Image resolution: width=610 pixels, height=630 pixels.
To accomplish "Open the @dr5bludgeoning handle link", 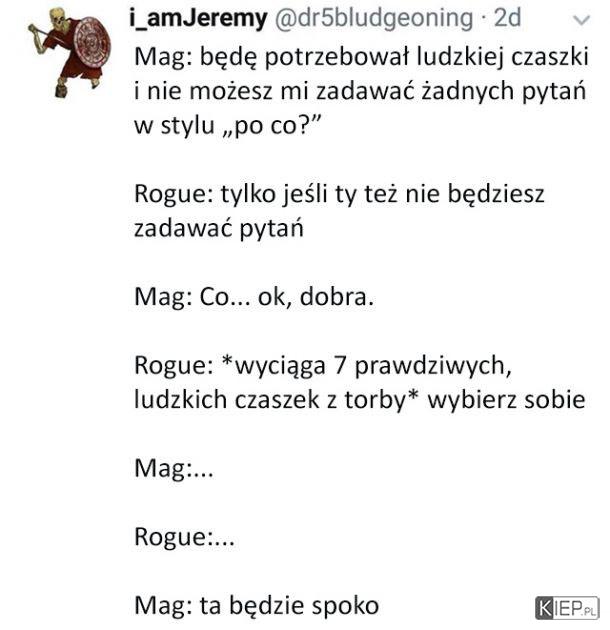I will pos(374,19).
